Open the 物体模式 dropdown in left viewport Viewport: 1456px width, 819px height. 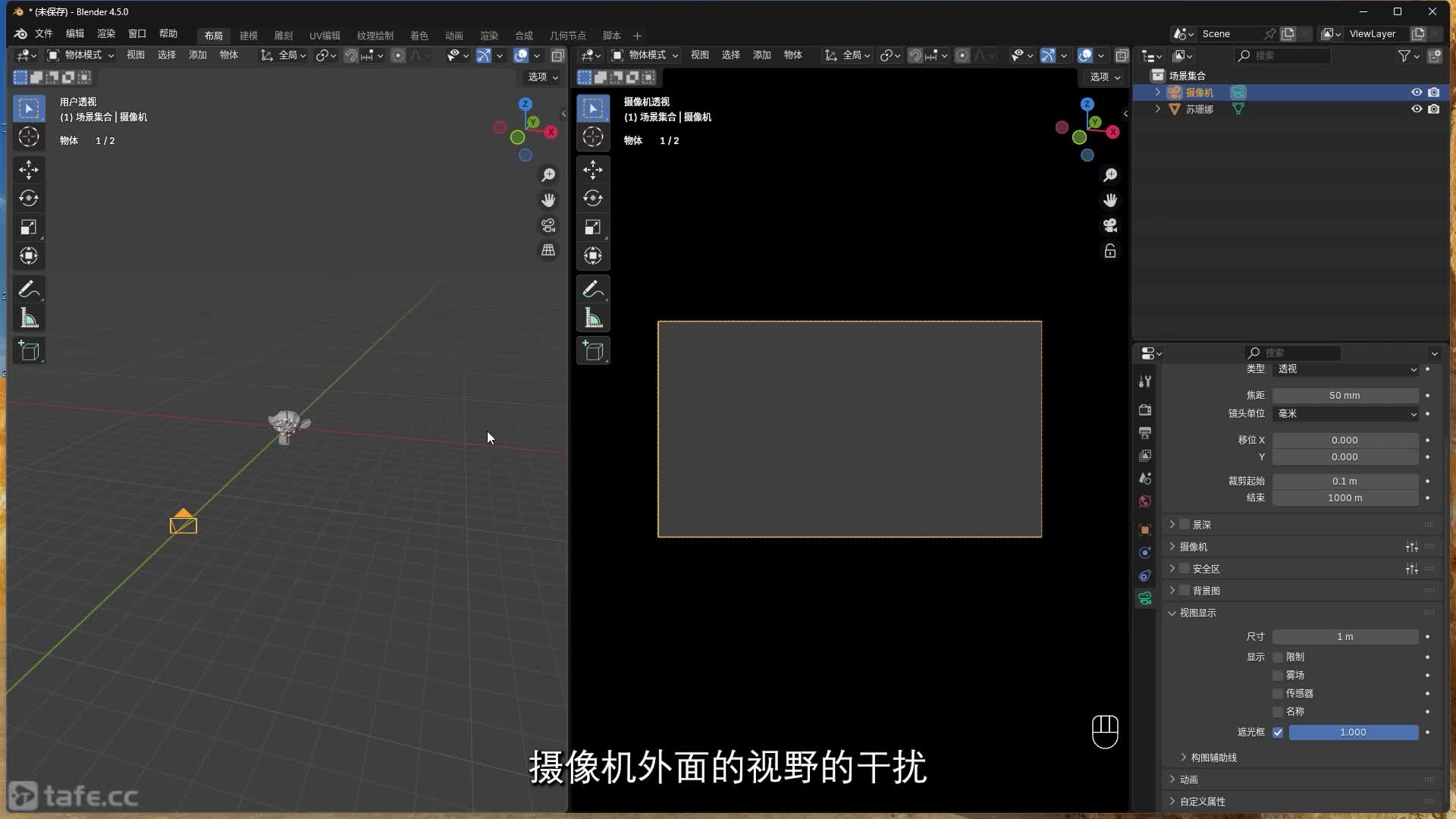coord(80,55)
